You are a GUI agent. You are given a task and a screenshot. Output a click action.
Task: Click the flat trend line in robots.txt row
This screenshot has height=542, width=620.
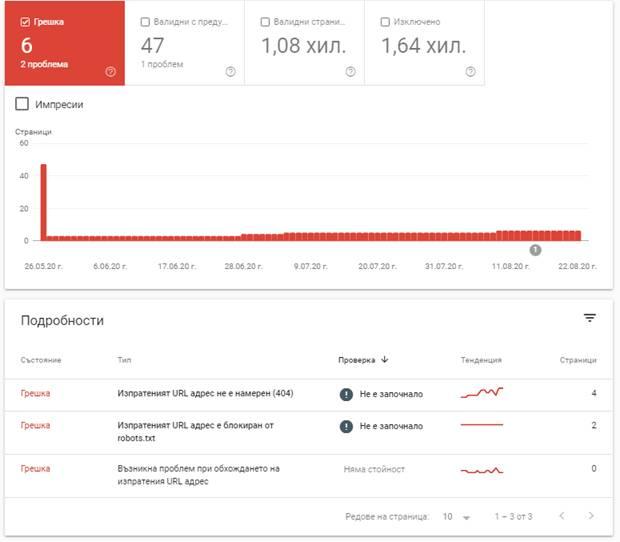tap(482, 425)
